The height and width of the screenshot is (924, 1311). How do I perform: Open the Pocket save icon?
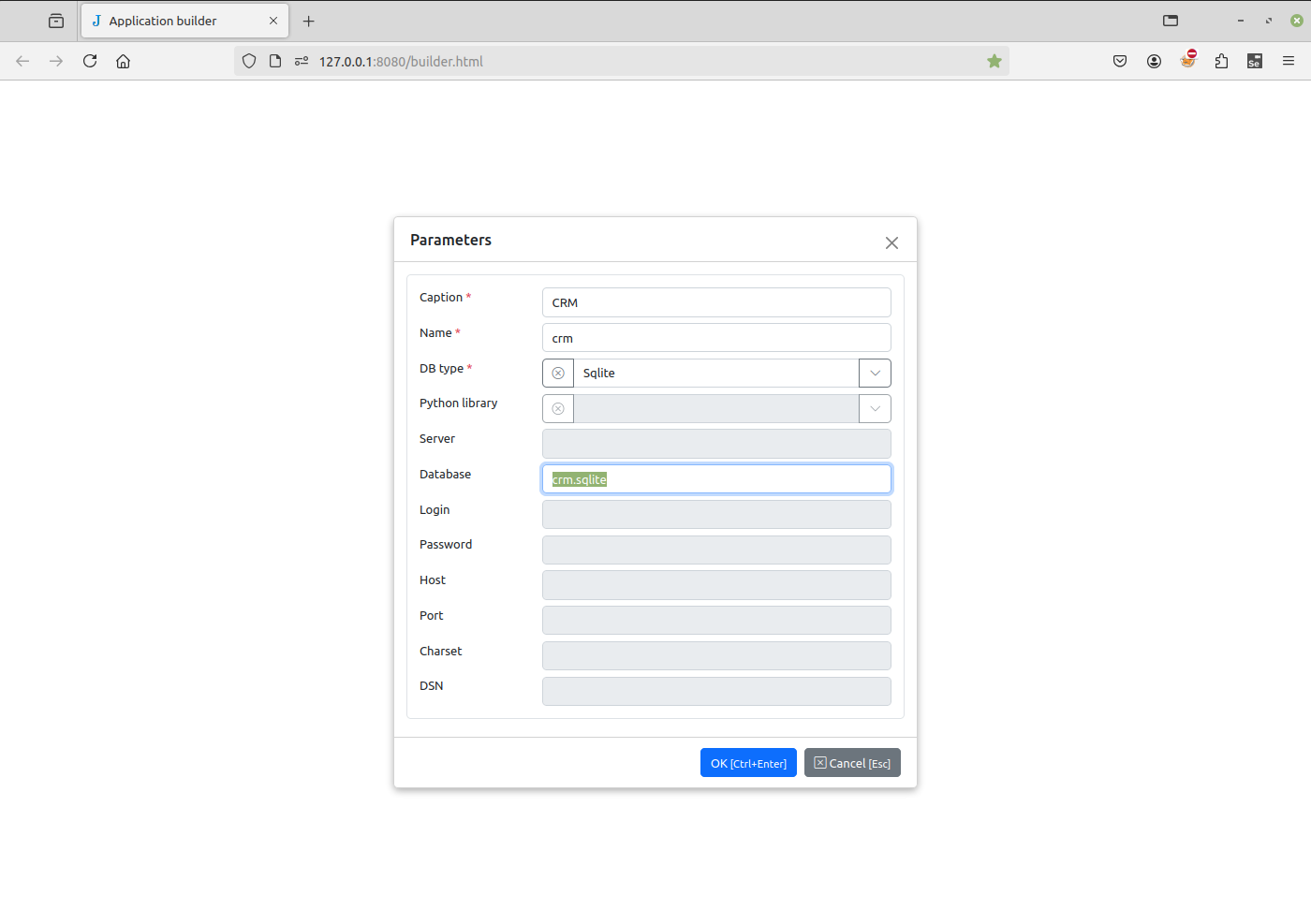[1120, 62]
